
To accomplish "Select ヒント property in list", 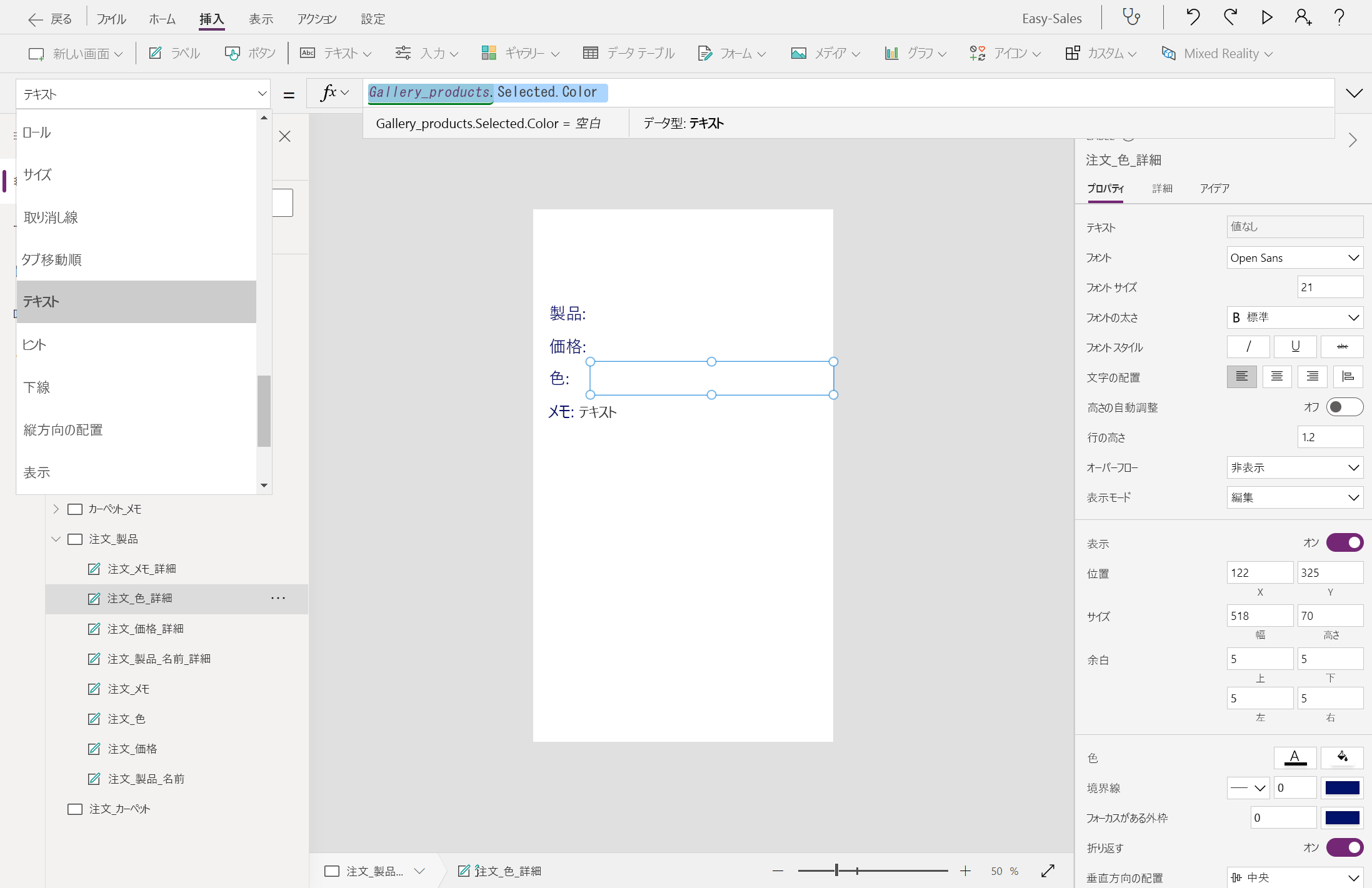I will [x=136, y=345].
